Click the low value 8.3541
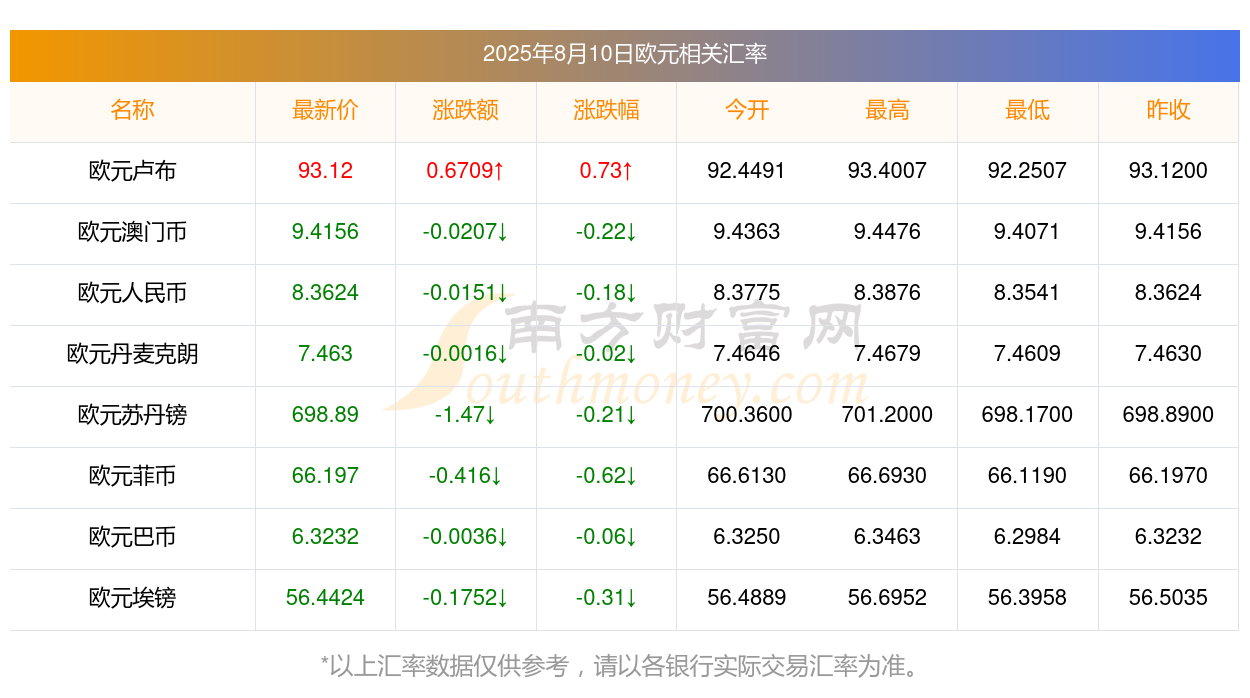The image size is (1250, 698). pos(1028,293)
